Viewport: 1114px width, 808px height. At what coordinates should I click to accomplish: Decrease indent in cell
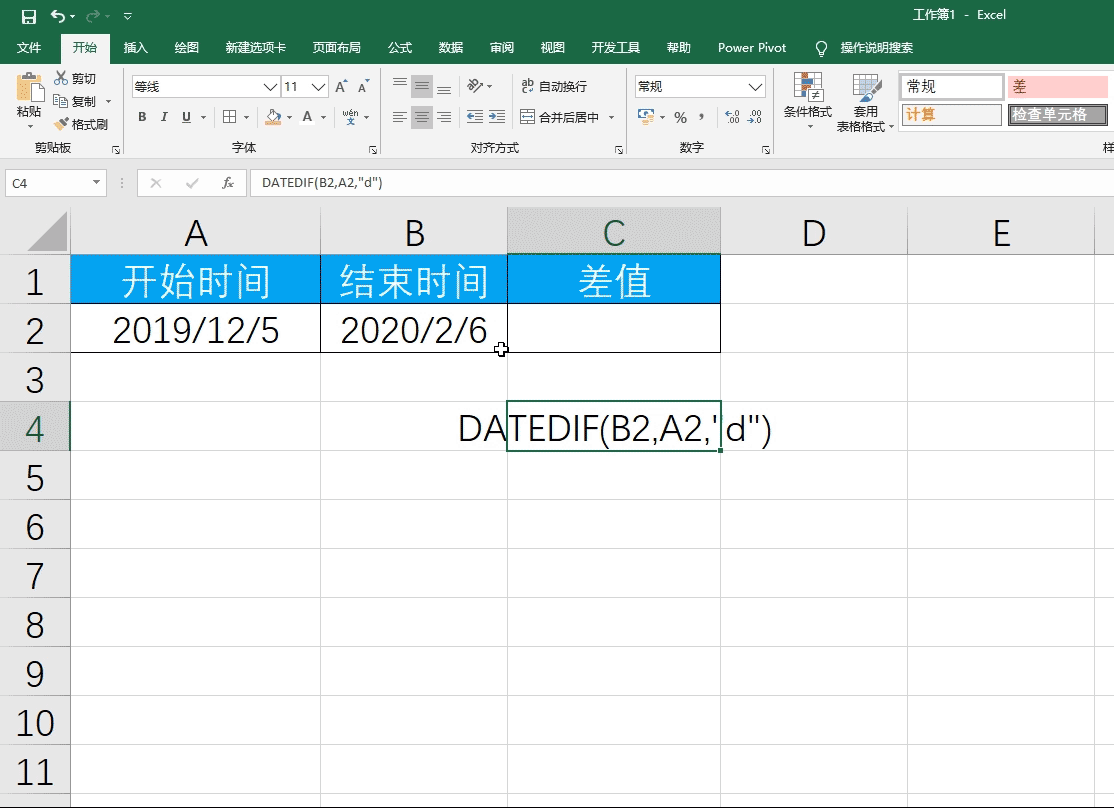475,117
